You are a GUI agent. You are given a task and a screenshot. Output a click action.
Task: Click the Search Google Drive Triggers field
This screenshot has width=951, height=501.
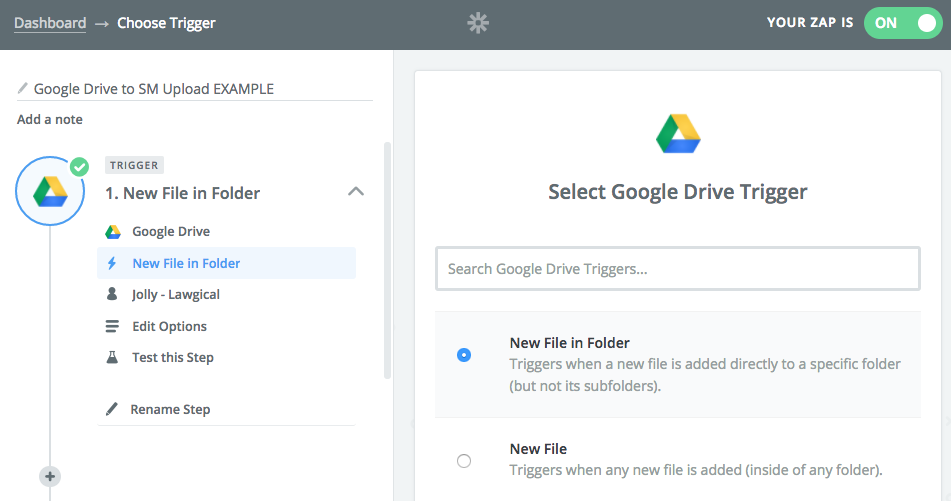click(677, 269)
